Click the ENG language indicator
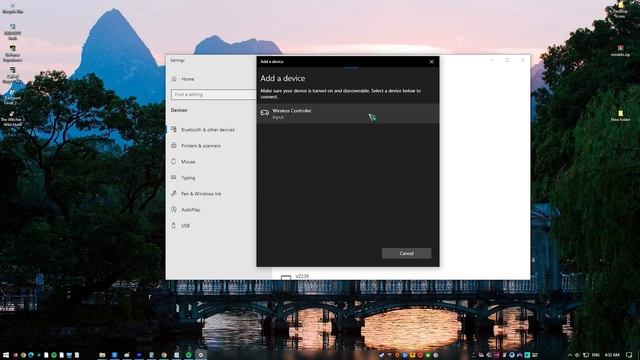The height and width of the screenshot is (360, 640). [596, 355]
